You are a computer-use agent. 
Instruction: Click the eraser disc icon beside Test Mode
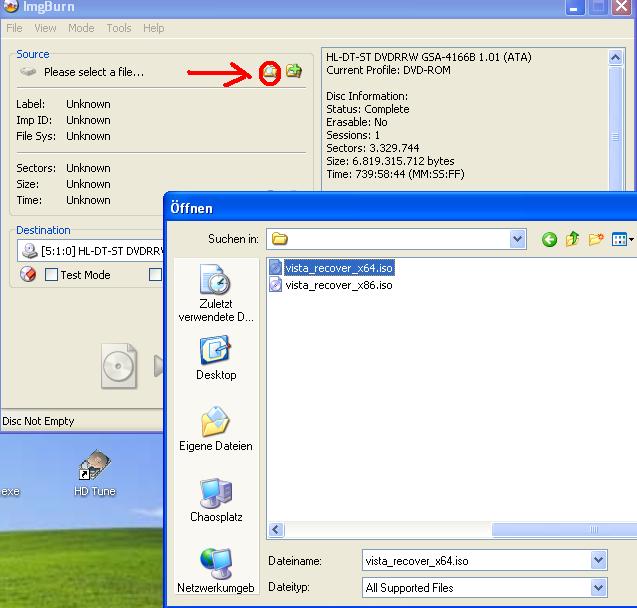(28, 275)
